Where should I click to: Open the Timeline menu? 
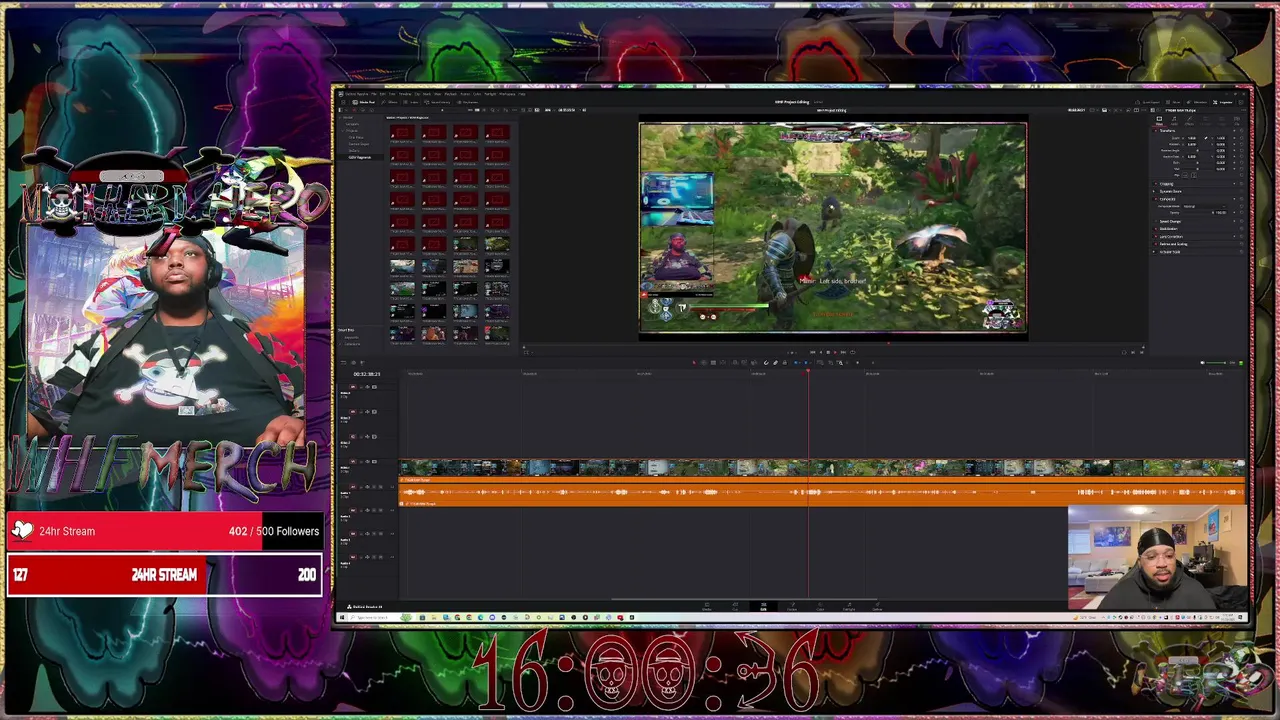point(405,95)
